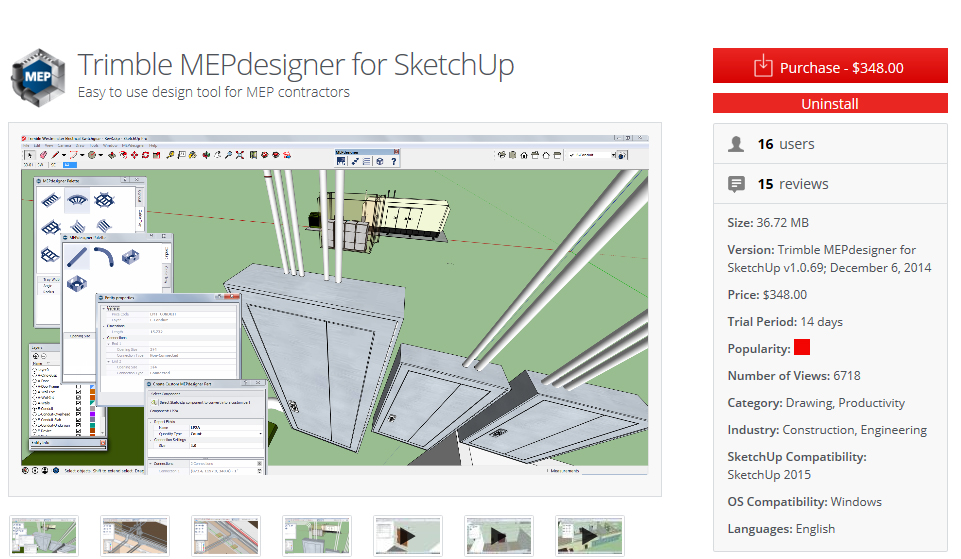Play the second video thumbnail
The width and height of the screenshot is (961, 559).
pyautogui.click(x=499, y=536)
